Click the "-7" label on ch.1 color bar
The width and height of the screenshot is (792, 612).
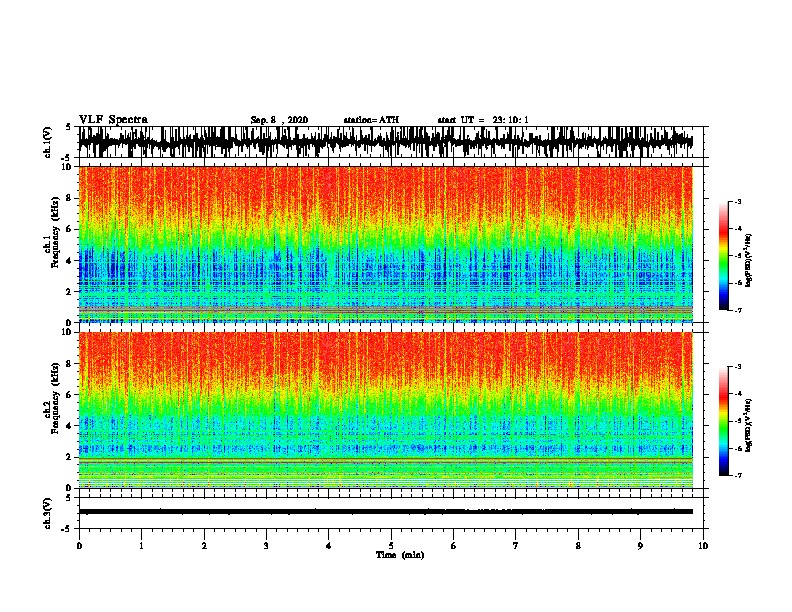click(738, 310)
